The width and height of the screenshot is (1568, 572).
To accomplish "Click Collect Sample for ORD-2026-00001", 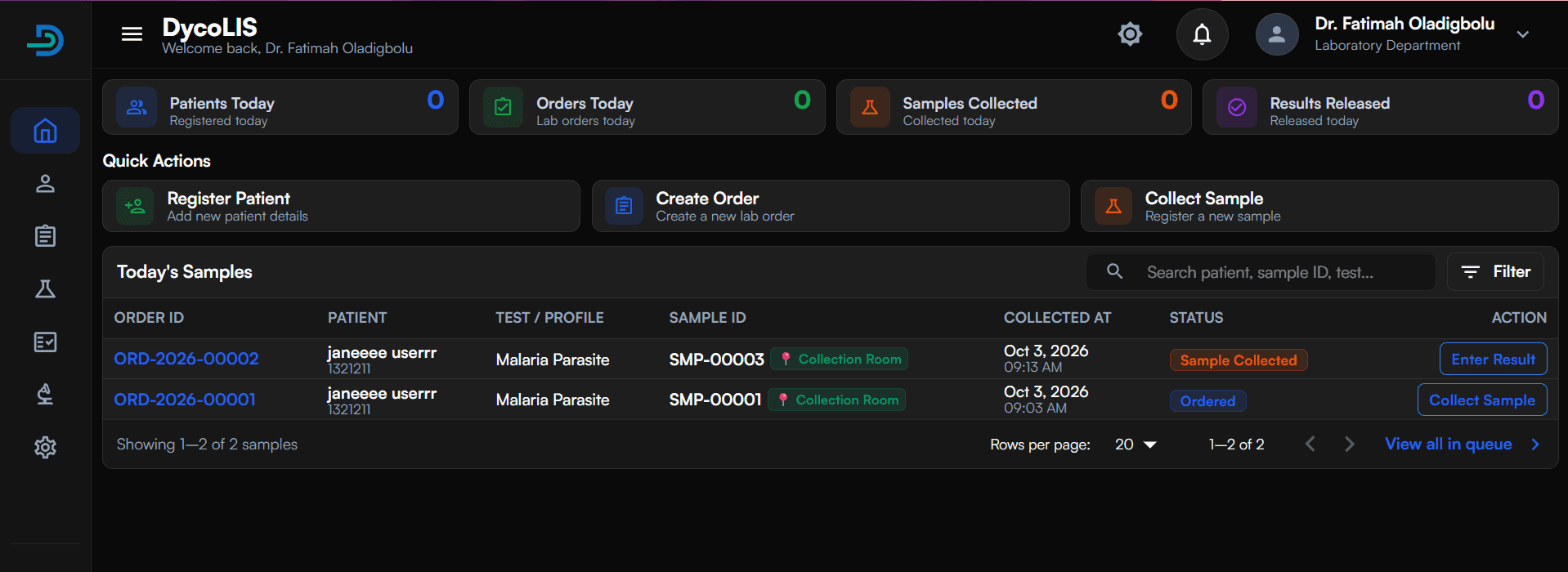I will click(x=1482, y=400).
